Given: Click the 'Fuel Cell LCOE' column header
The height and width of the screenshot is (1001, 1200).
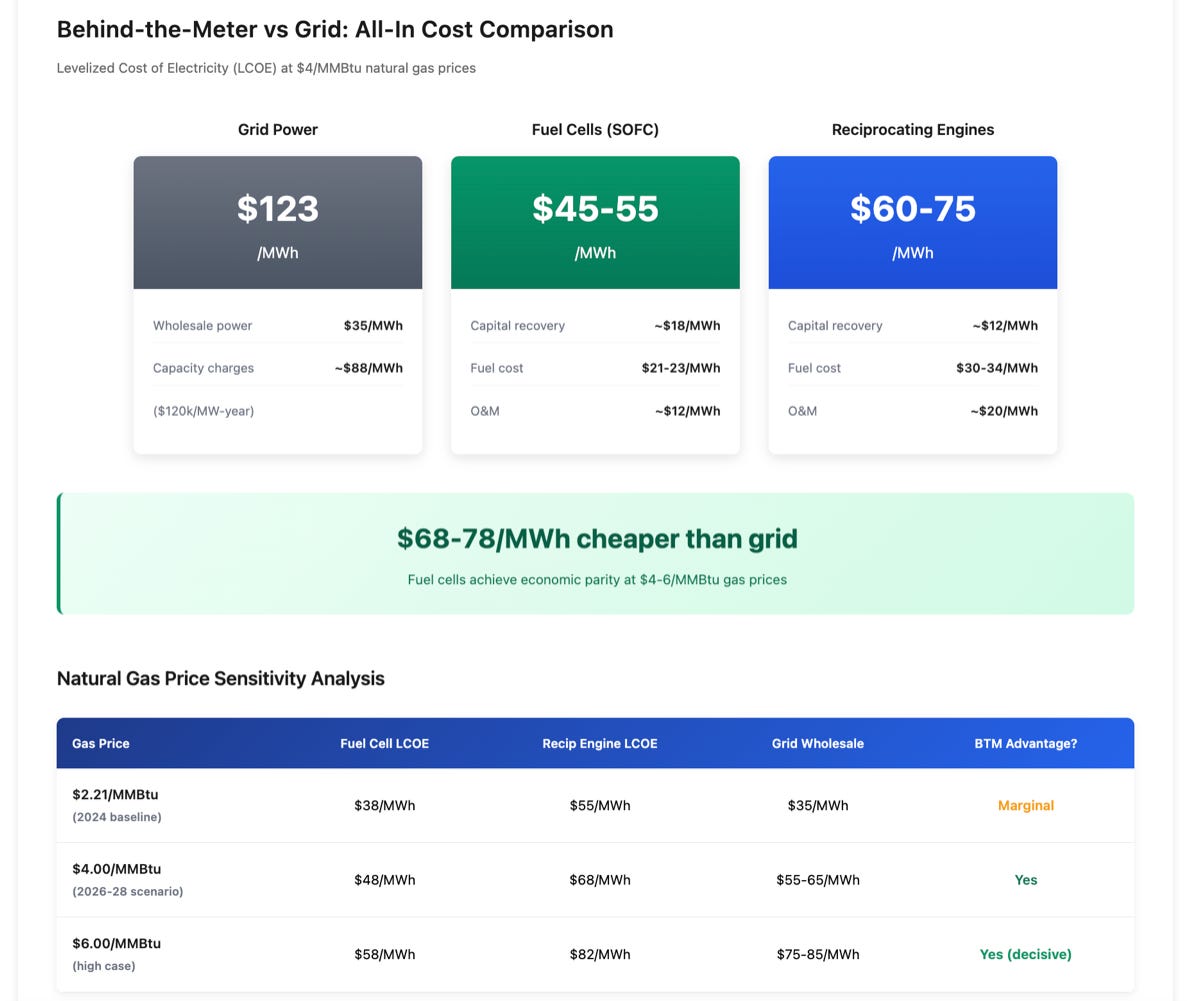Looking at the screenshot, I should 384,743.
